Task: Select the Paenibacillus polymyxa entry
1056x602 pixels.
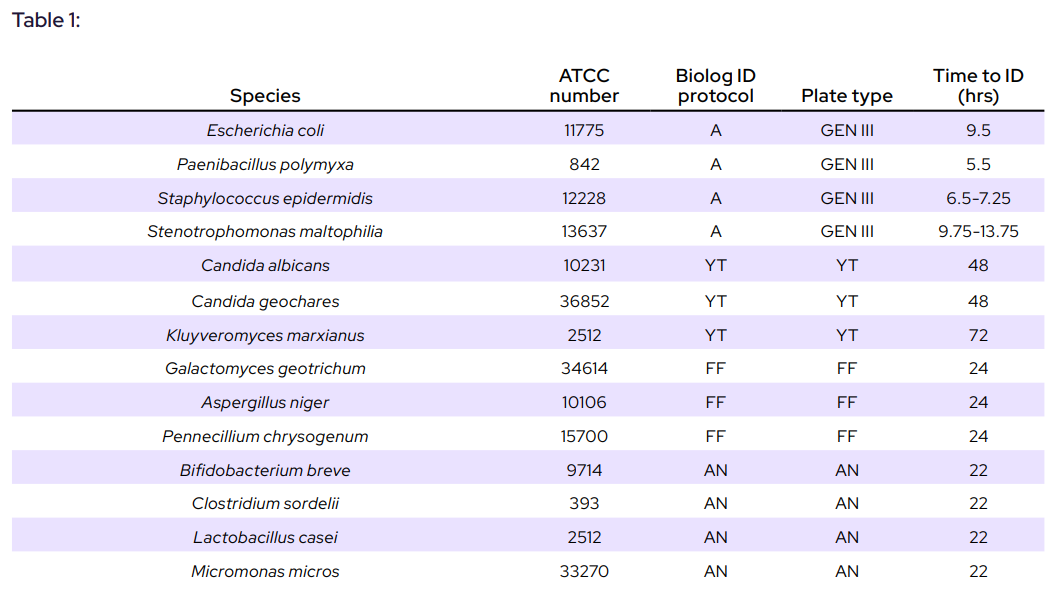Action: point(265,164)
